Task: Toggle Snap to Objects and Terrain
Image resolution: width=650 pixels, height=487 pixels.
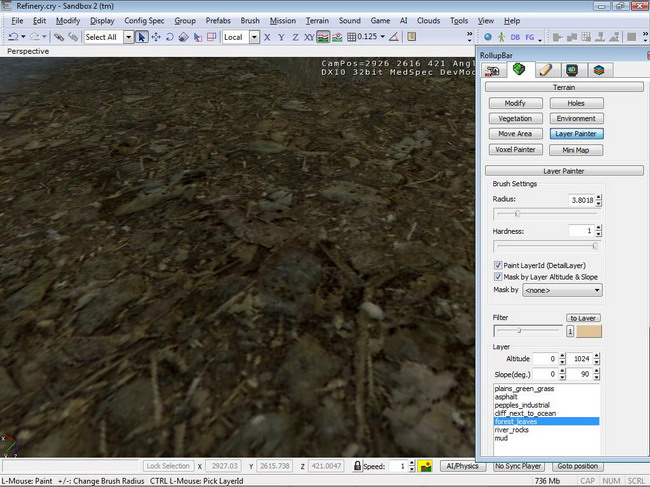Action: [337, 37]
